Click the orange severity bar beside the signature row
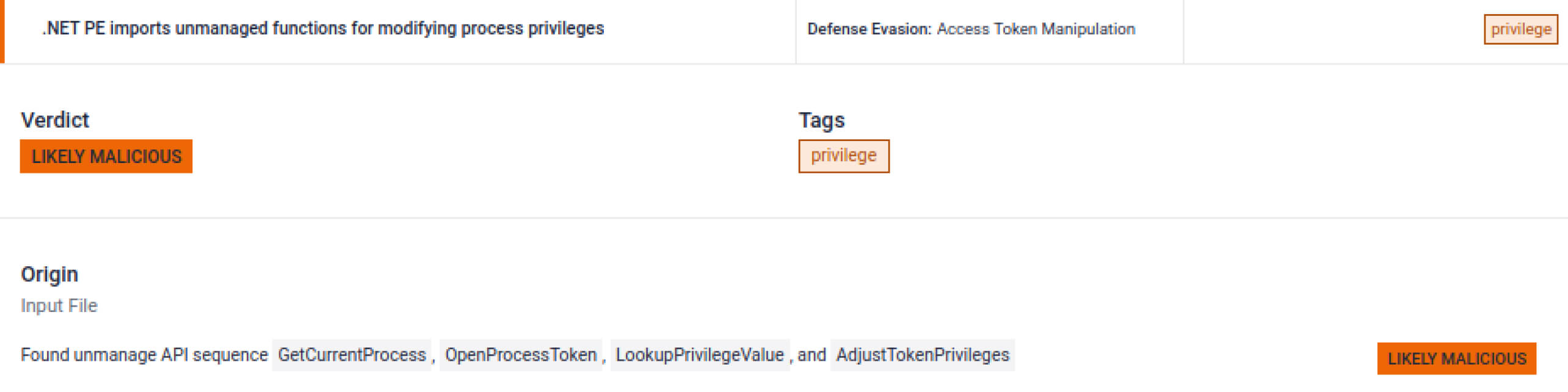This screenshot has width=1568, height=392. (x=2, y=31)
